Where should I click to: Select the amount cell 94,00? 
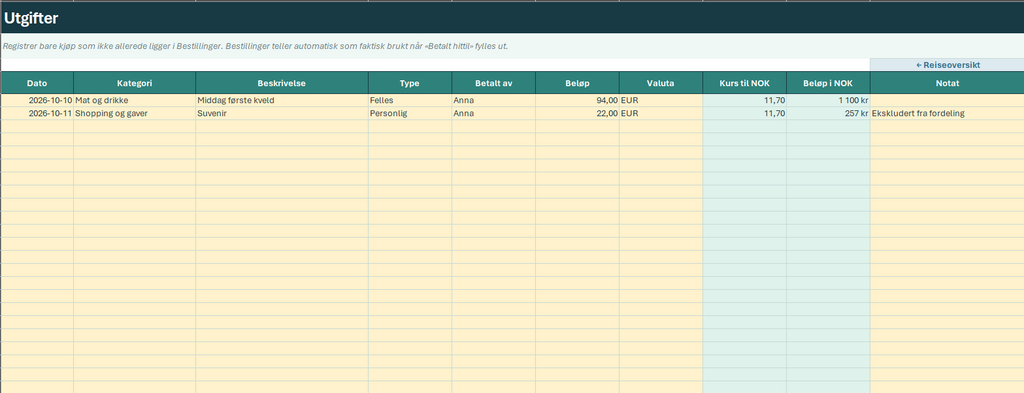pos(577,101)
